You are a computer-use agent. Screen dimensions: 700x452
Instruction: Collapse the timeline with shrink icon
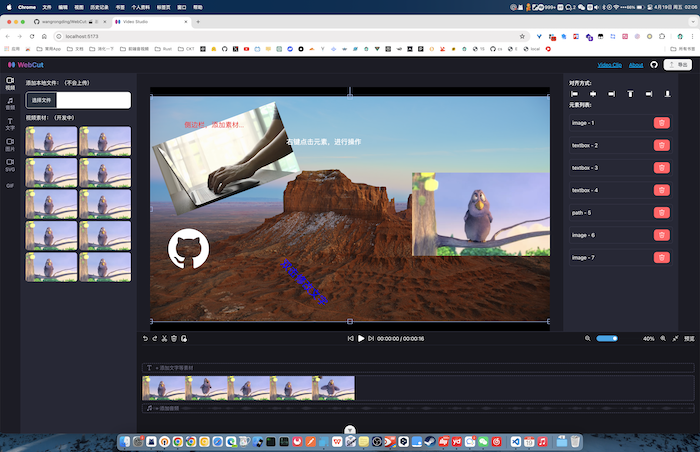click(675, 339)
